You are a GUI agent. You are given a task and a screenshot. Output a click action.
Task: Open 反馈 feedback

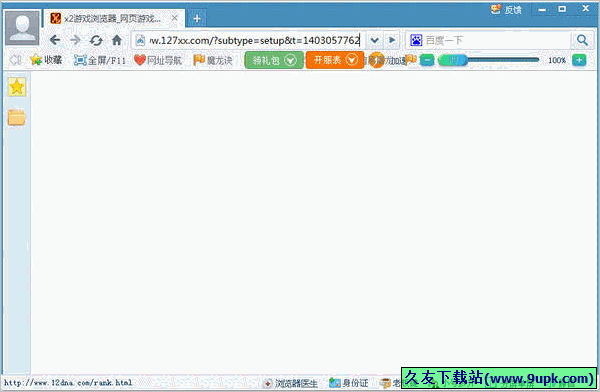point(506,10)
